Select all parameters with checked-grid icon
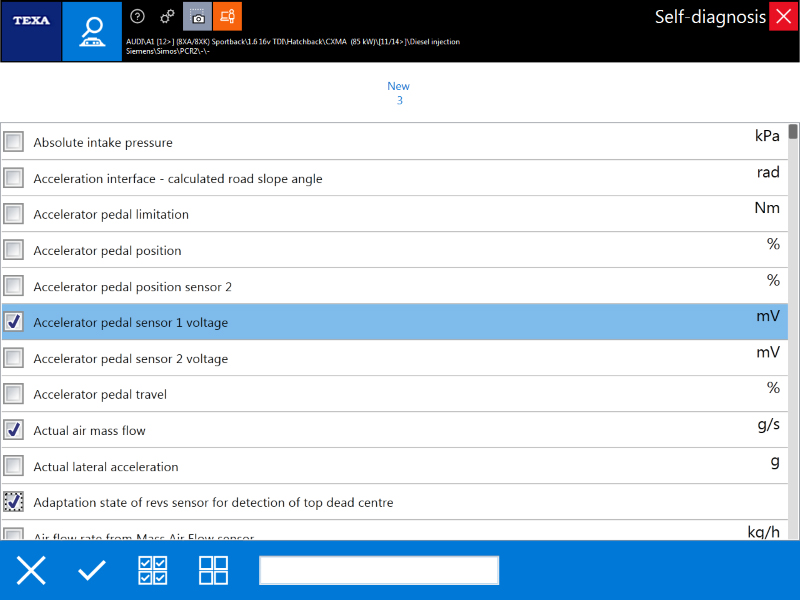This screenshot has height=600, width=800. coord(153,570)
